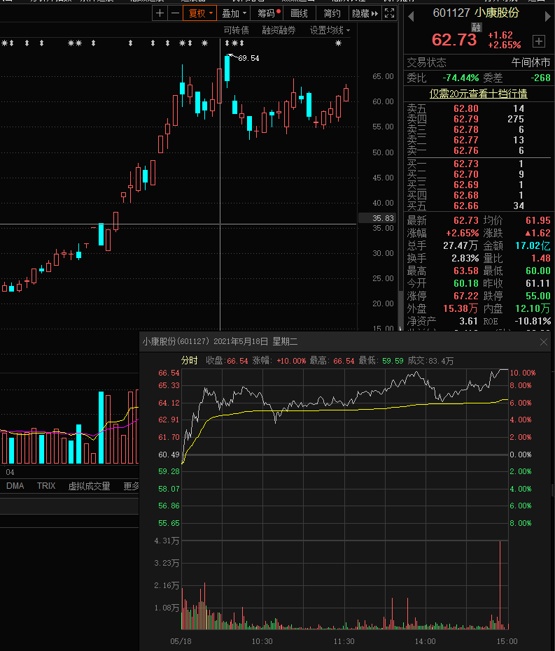Open the 设置均线 moving-average settings dropdown

(x=330, y=30)
